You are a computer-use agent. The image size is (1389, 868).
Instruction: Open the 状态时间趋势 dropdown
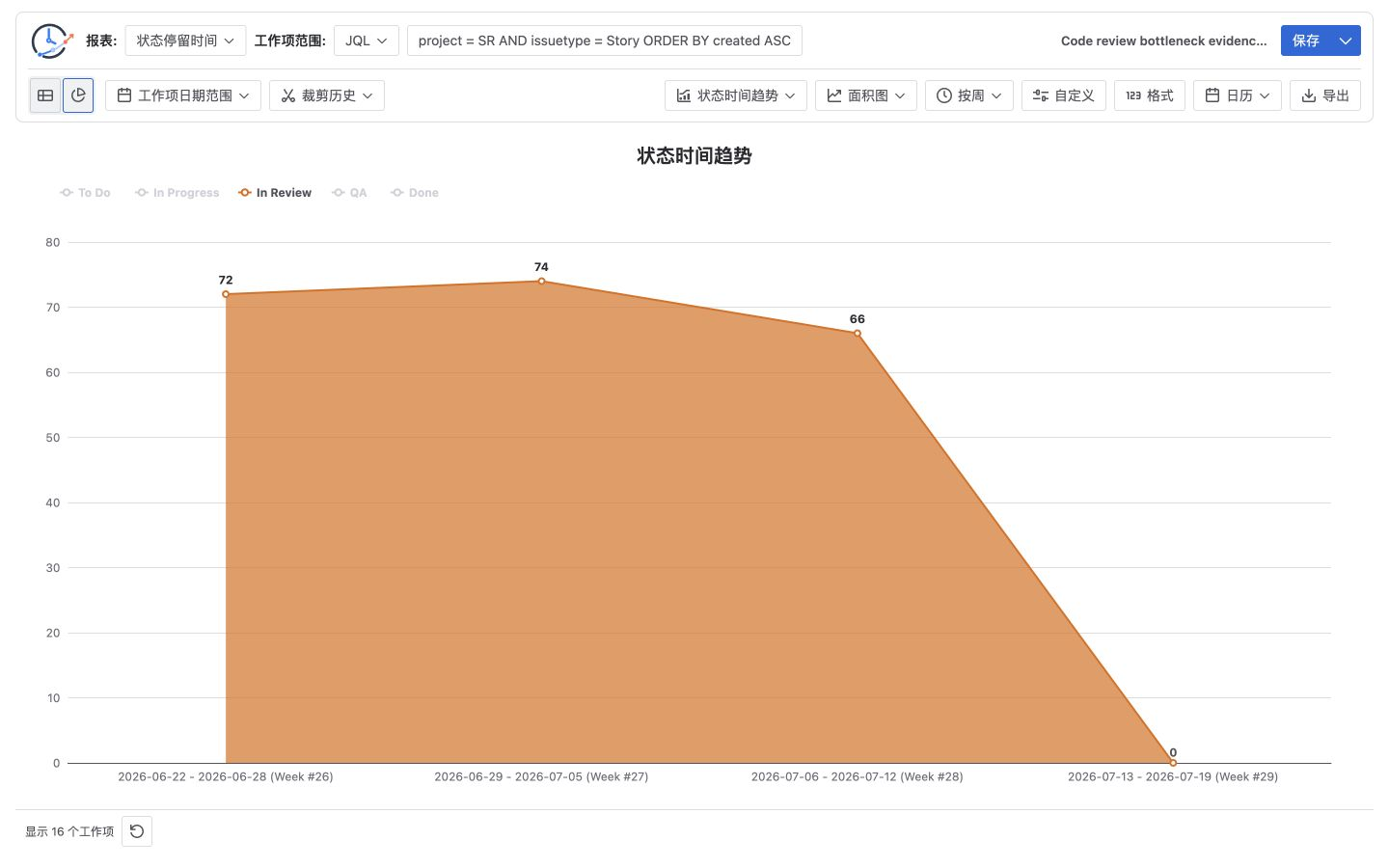pos(736,95)
